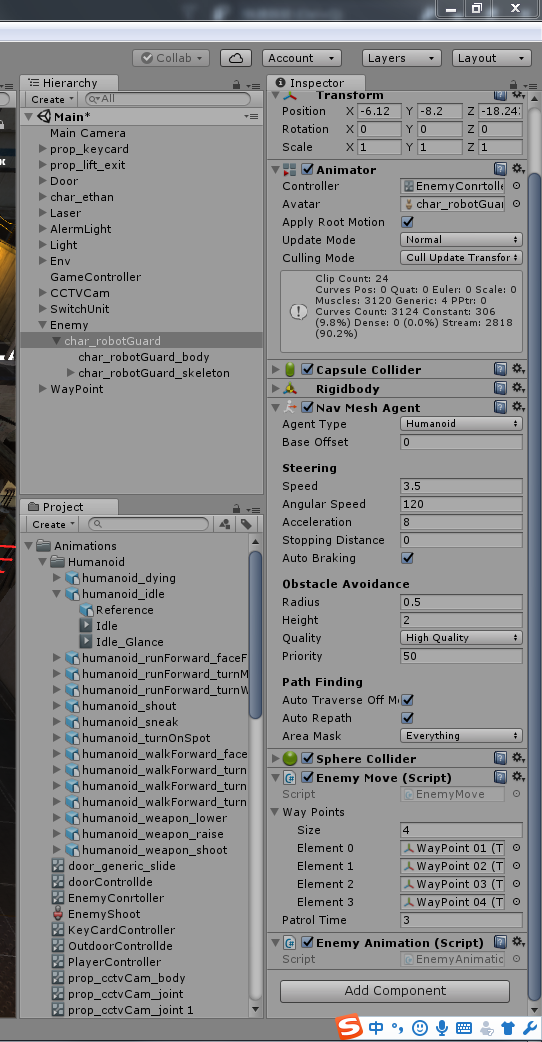Open the Nav Mesh Agent help reference icon

500,407
